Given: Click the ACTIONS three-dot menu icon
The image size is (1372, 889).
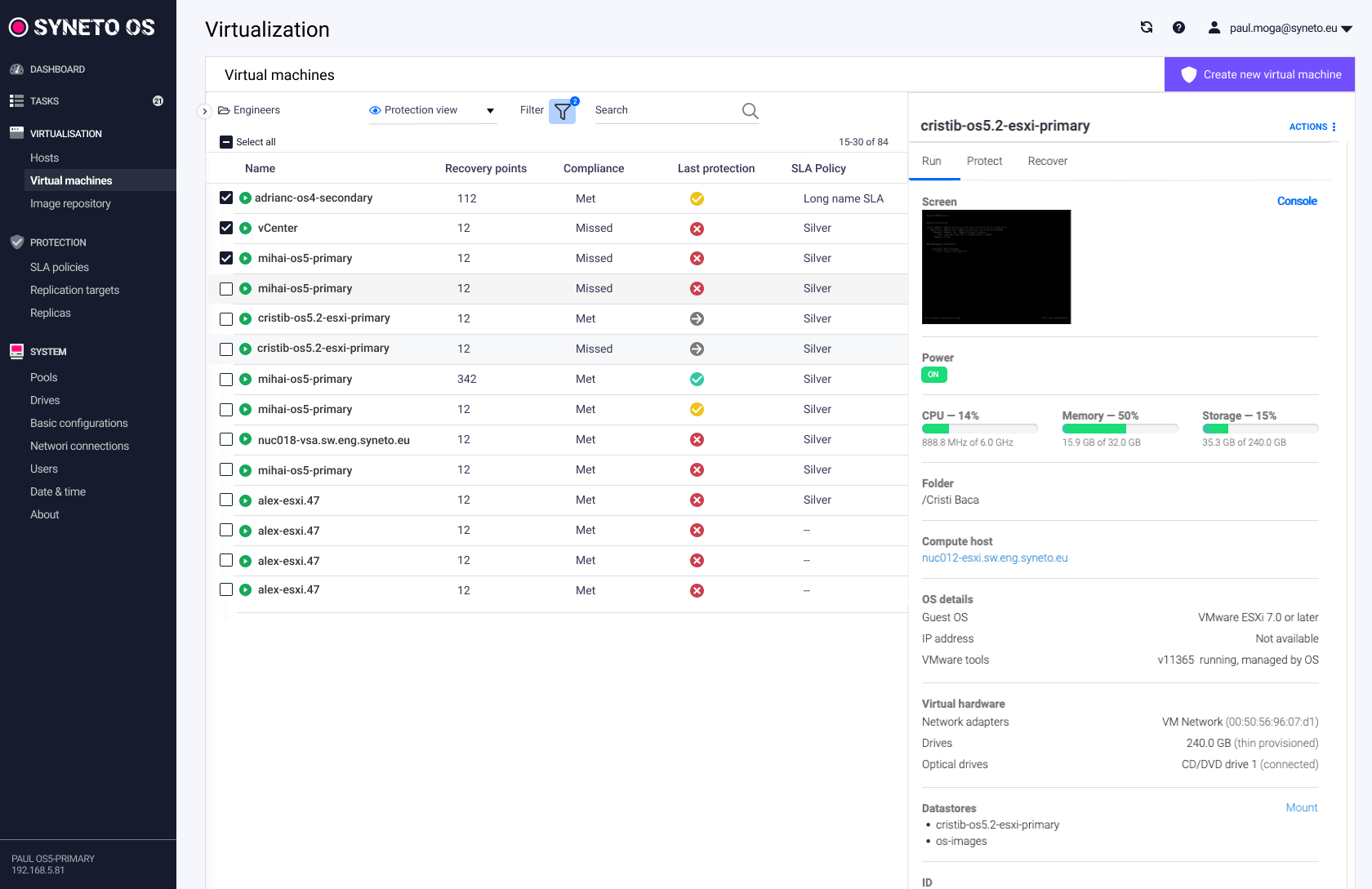Looking at the screenshot, I should [1334, 127].
